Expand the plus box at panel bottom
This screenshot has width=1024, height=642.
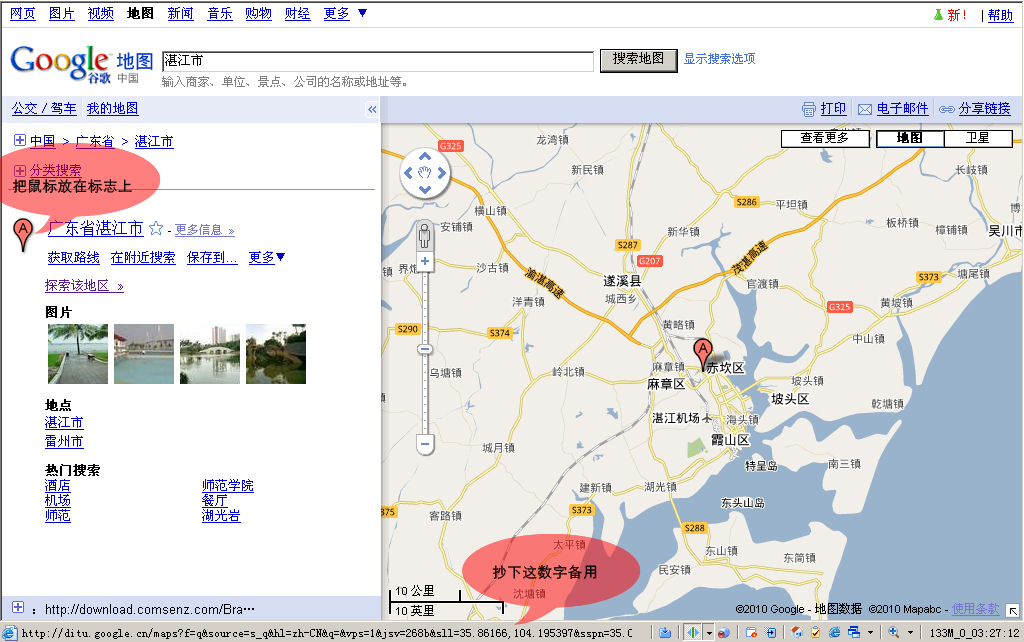18,607
